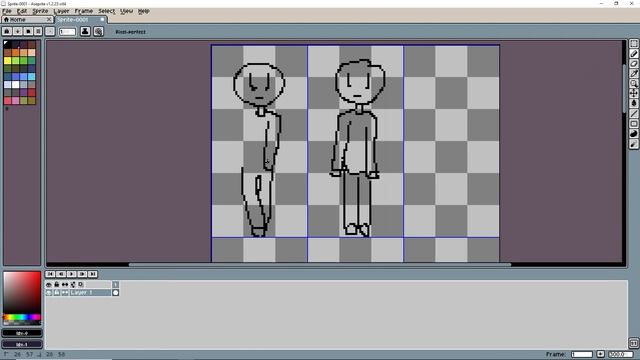
Task: Play the animation
Action: point(71,274)
